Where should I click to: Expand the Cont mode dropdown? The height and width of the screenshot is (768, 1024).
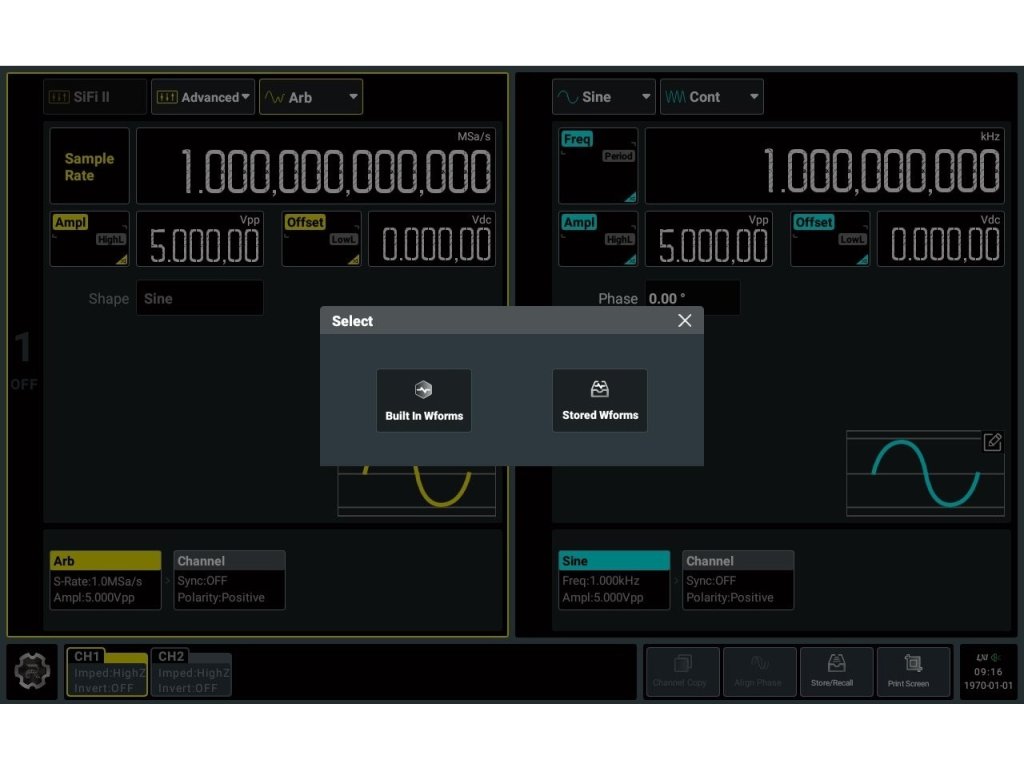(711, 97)
